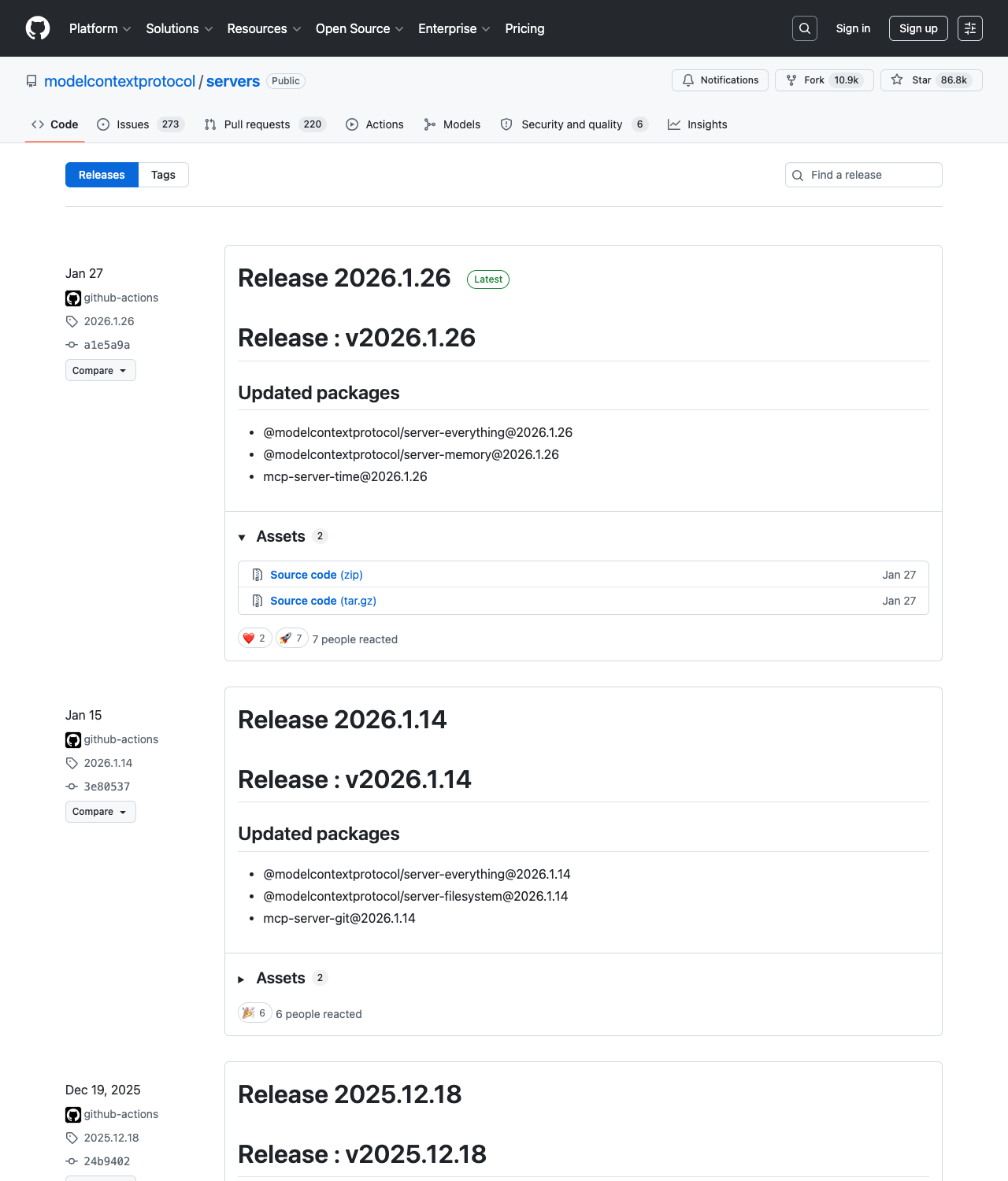Open the GitHub homepage via the Octocat logo
Viewport: 1008px width, 1181px height.
[38, 28]
